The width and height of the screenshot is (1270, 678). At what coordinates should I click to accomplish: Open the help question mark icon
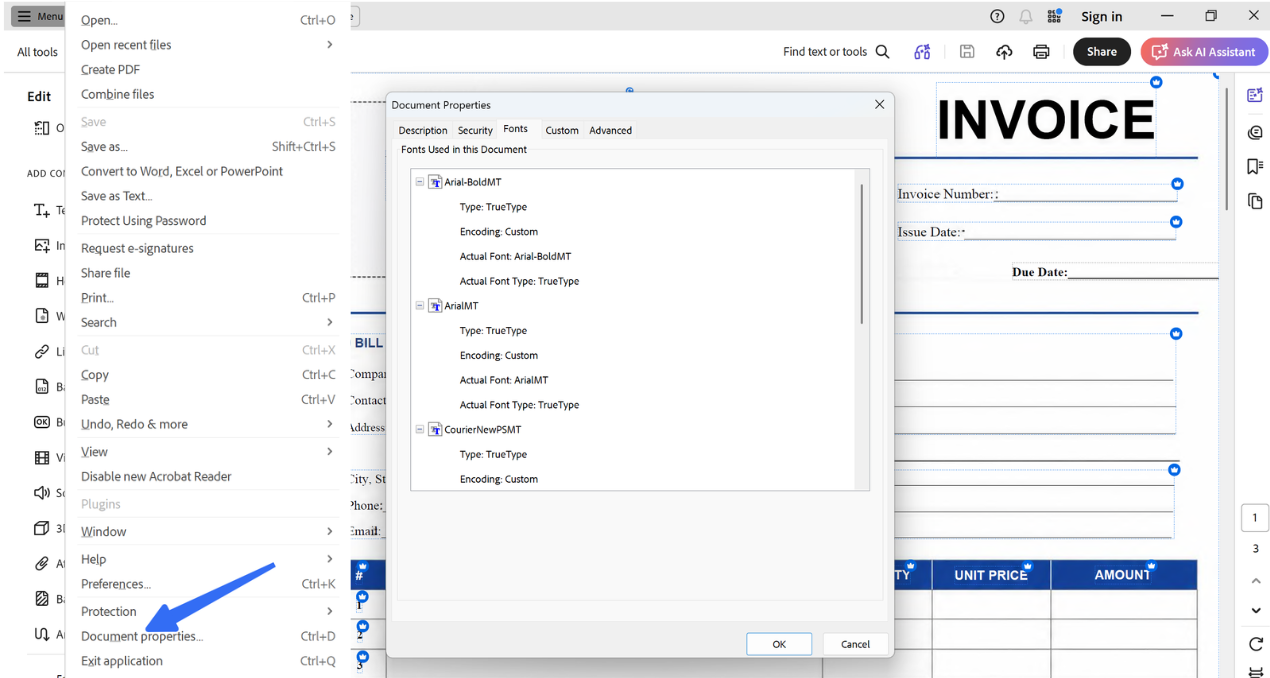997,16
